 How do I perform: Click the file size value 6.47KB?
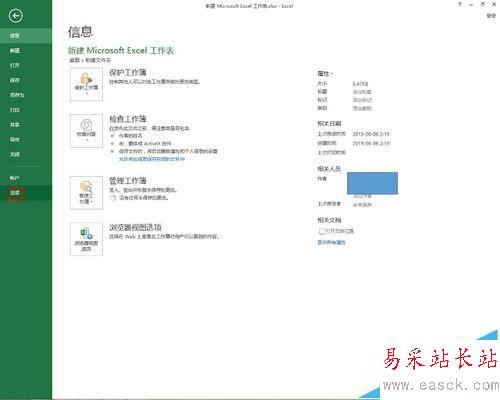[x=360, y=84]
